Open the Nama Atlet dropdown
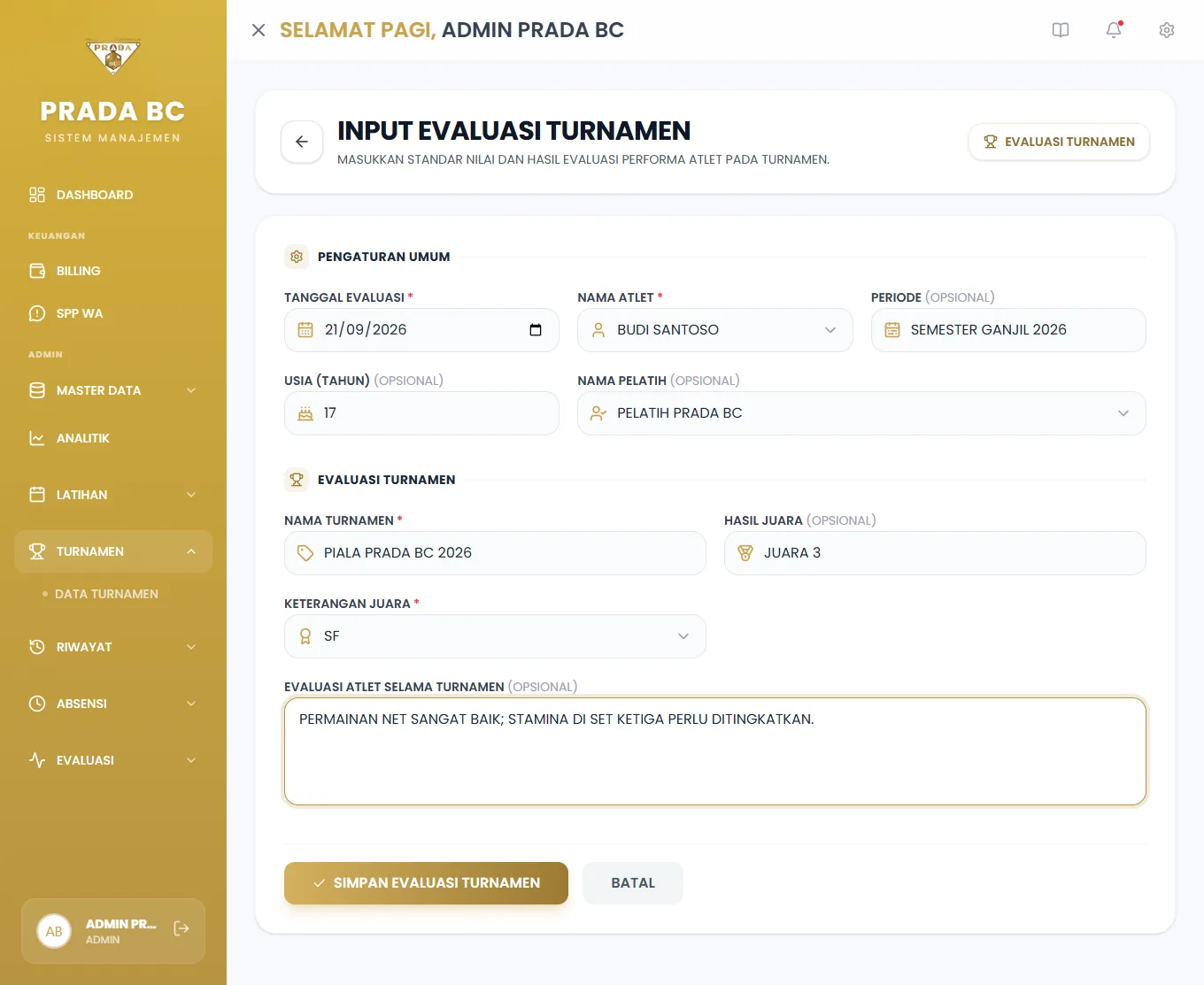 point(715,330)
